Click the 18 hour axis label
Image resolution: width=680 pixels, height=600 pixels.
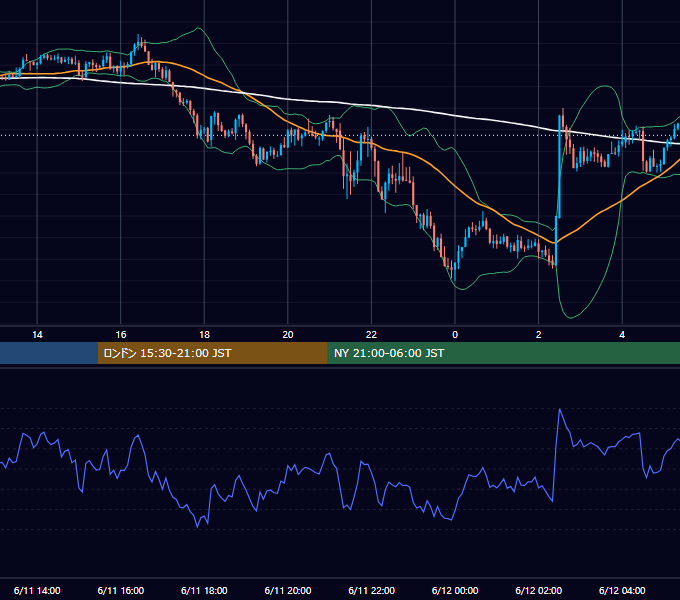pyautogui.click(x=204, y=335)
